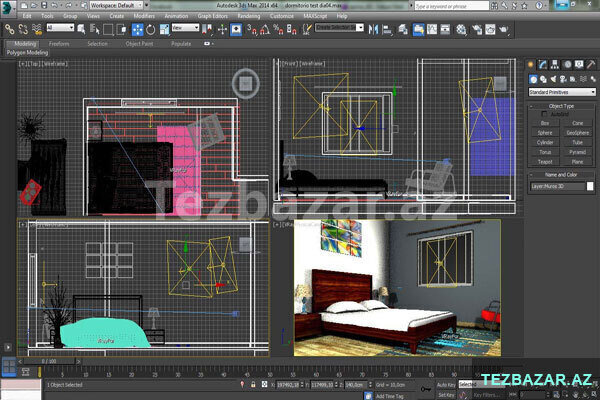Image resolution: width=600 pixels, height=400 pixels.
Task: Click Edit Named Selection Sets icon
Action: [307, 29]
